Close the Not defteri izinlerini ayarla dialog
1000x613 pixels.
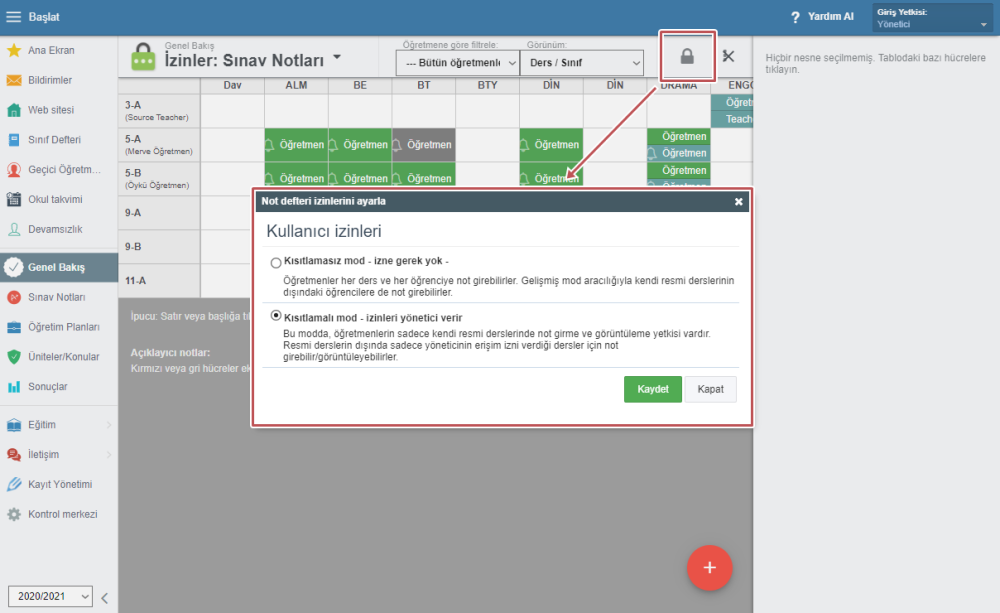(x=738, y=202)
